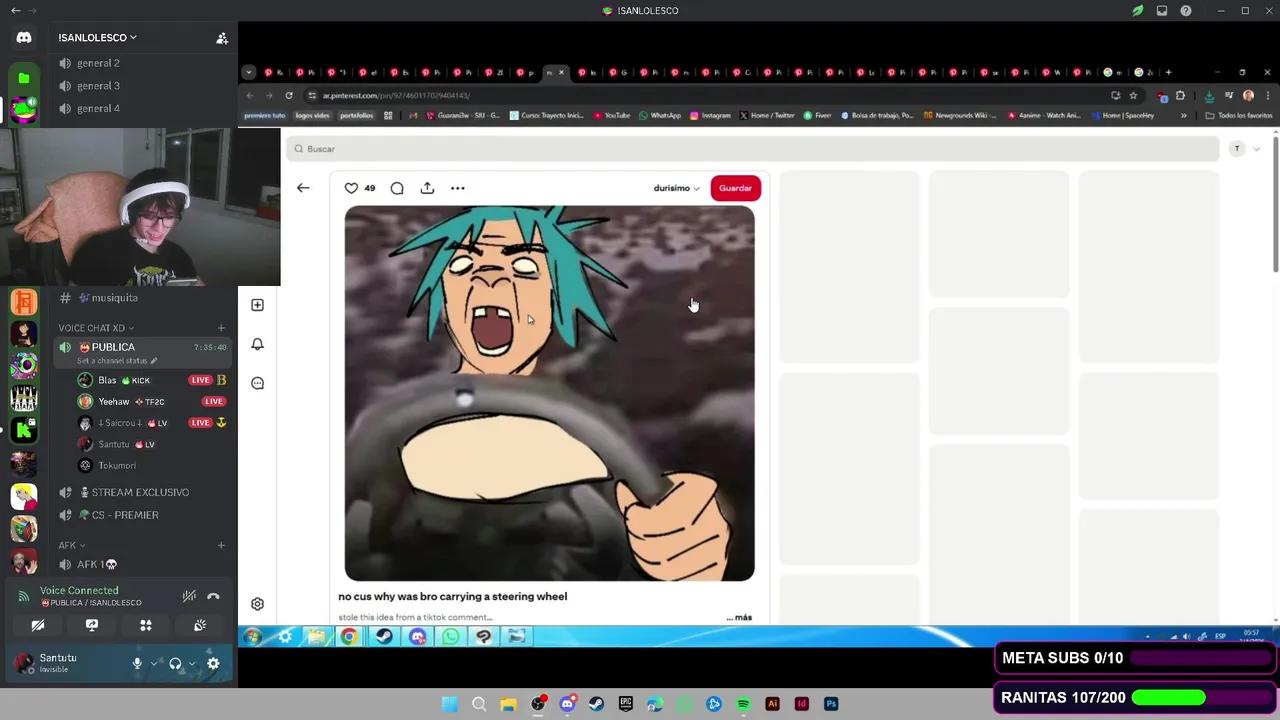The height and width of the screenshot is (720, 1280).
Task: Click the browser address bar URL
Action: pos(396,95)
